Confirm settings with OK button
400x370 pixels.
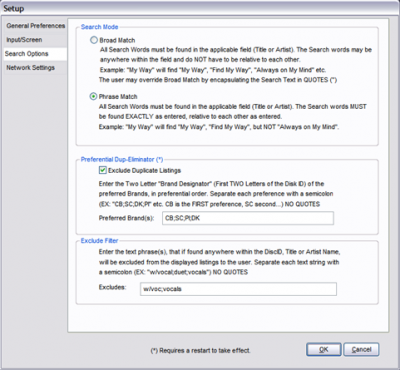click(324, 349)
